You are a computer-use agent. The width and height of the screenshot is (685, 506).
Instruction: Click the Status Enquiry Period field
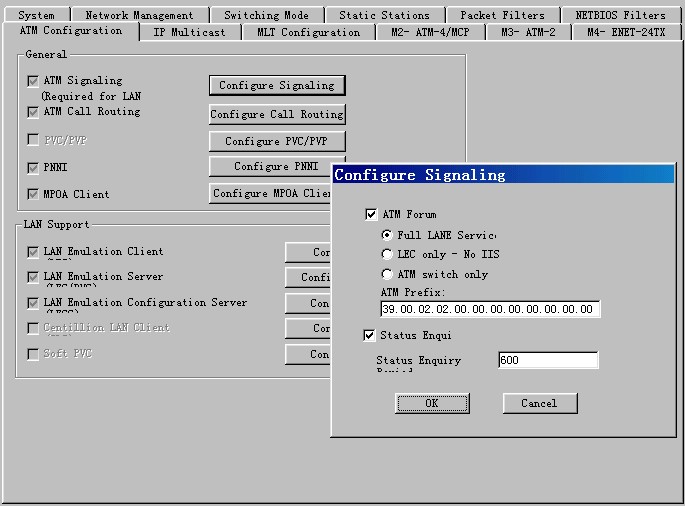tap(548, 360)
